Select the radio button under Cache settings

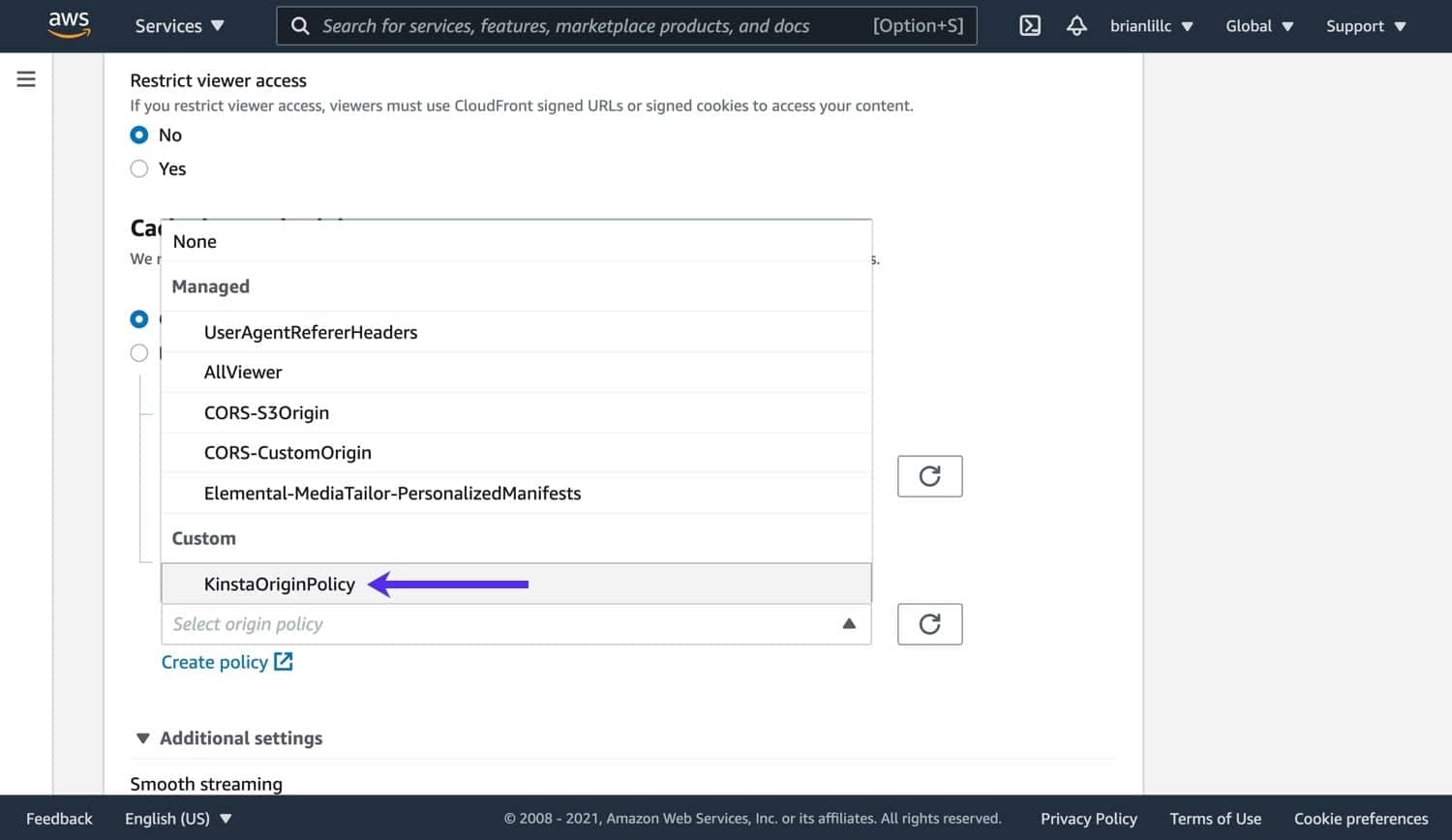pyautogui.click(x=139, y=319)
